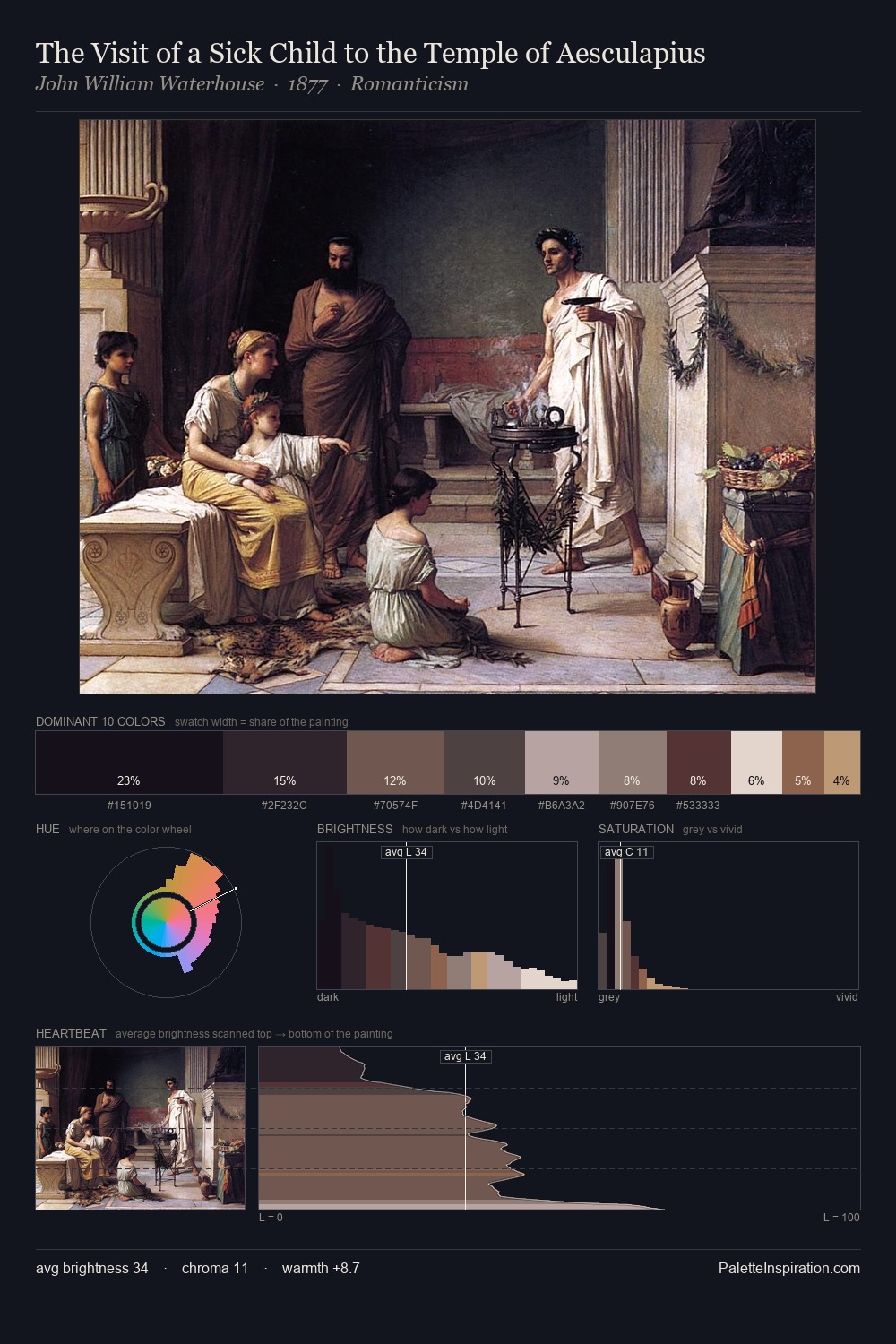Click the 'light' brightness axis label
Viewport: 896px width, 1344px height.
pyautogui.click(x=566, y=997)
